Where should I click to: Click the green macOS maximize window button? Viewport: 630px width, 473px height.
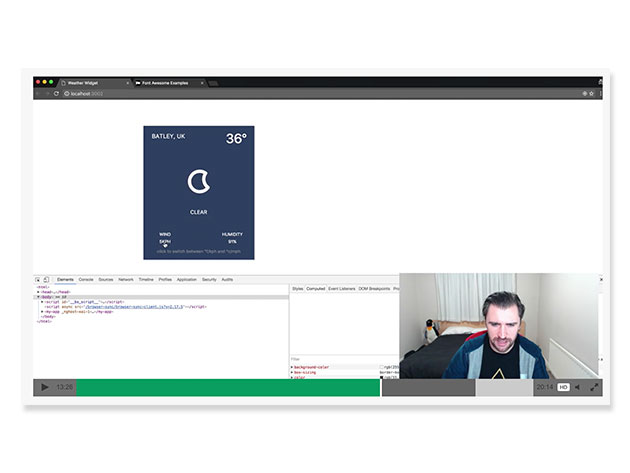51,82
